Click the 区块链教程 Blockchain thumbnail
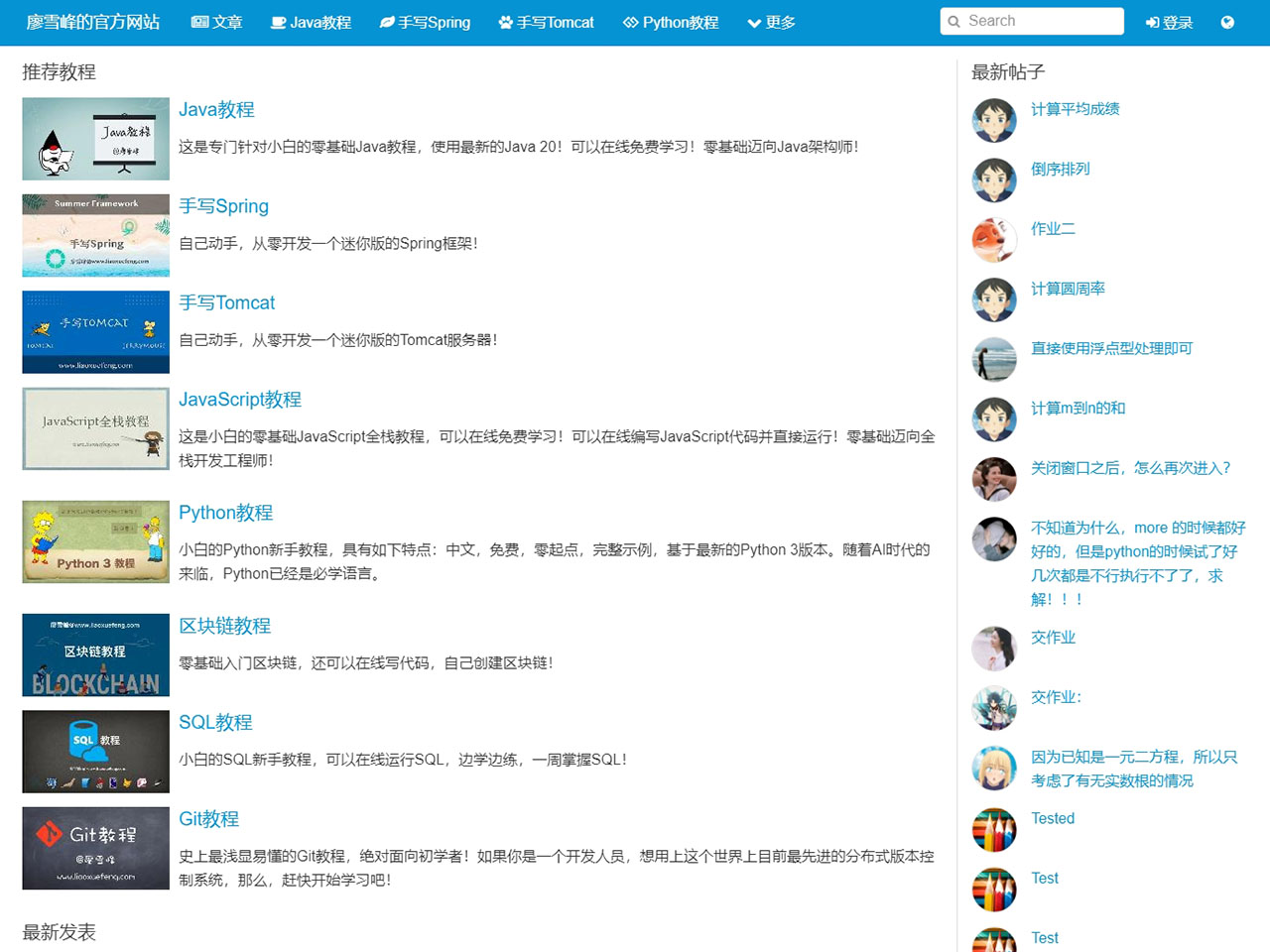Viewport: 1270px width, 952px height. (95, 654)
